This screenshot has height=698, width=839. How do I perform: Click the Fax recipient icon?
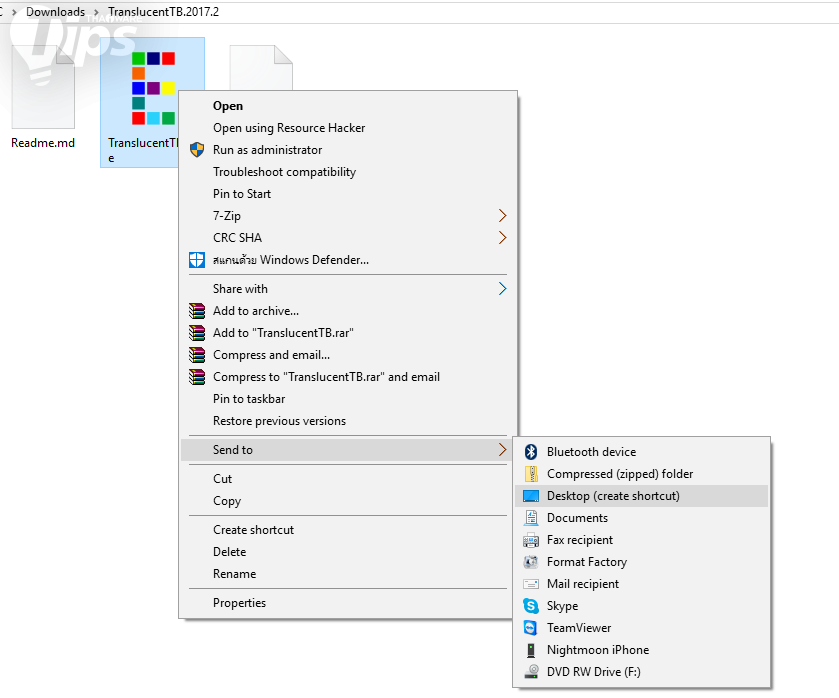(x=531, y=540)
